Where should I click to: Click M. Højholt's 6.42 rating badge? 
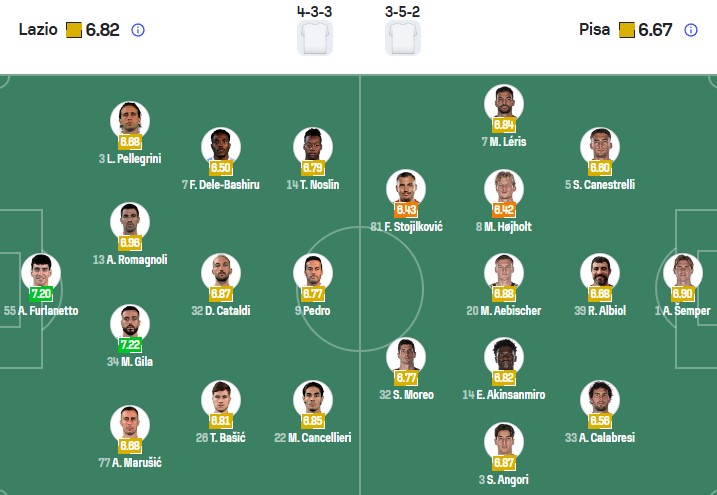click(504, 210)
